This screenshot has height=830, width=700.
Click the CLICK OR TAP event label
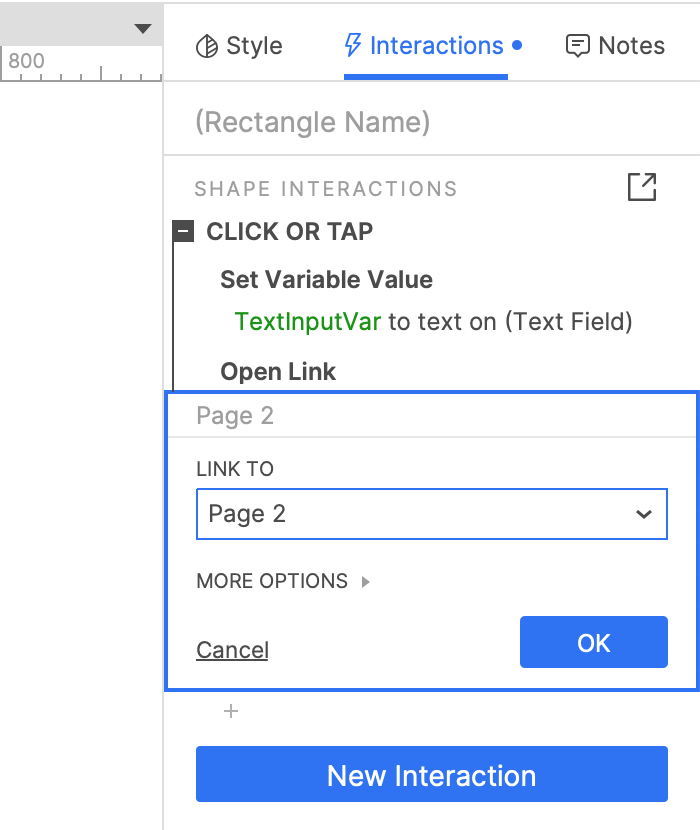[289, 232]
